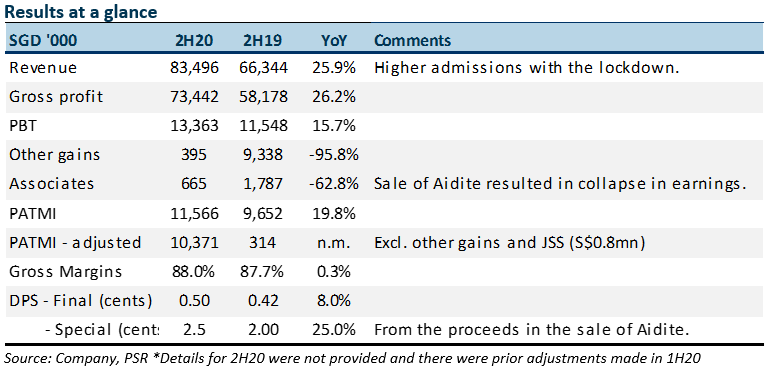Select the PBT value 13,363
The height and width of the screenshot is (375, 777).
click(194, 125)
